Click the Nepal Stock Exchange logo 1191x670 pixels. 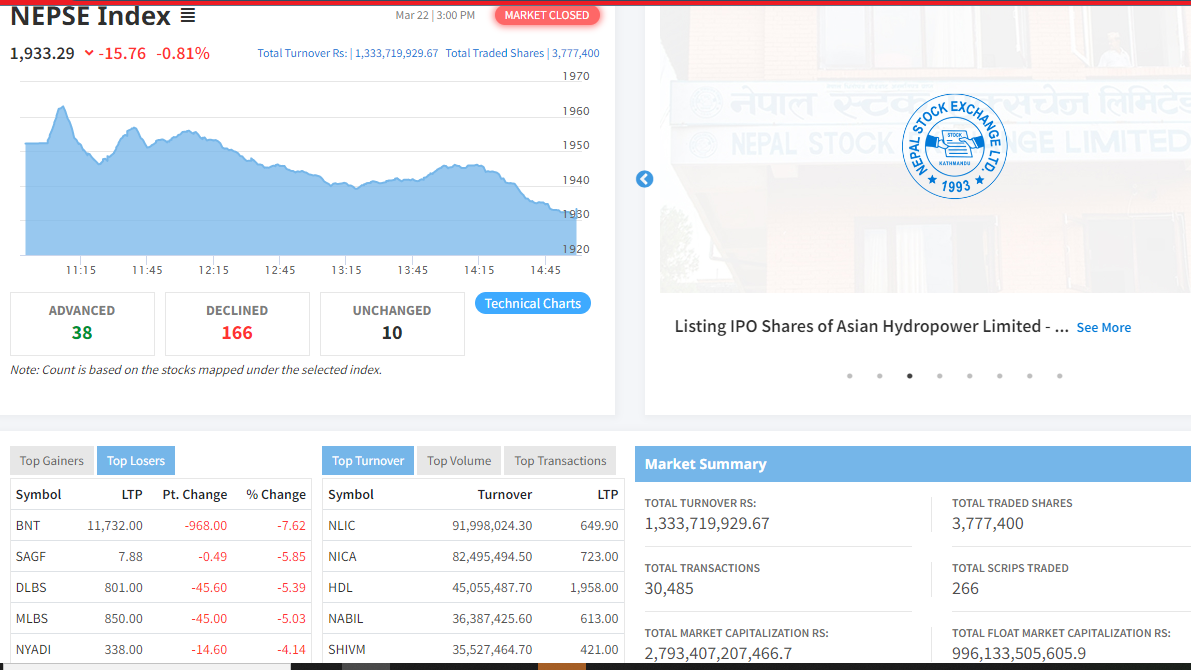(x=955, y=147)
